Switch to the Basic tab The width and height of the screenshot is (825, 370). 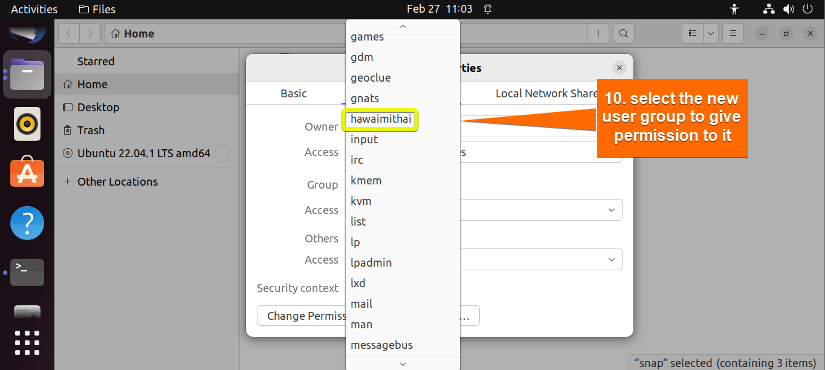[293, 93]
